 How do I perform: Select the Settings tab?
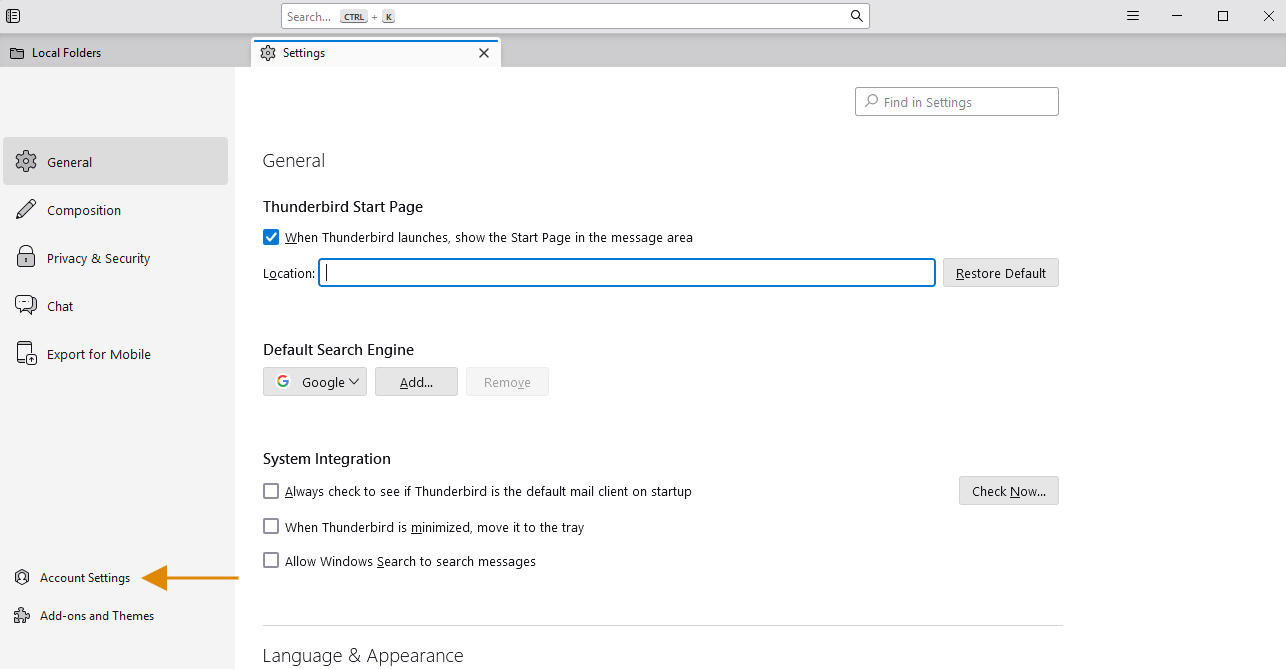[375, 53]
